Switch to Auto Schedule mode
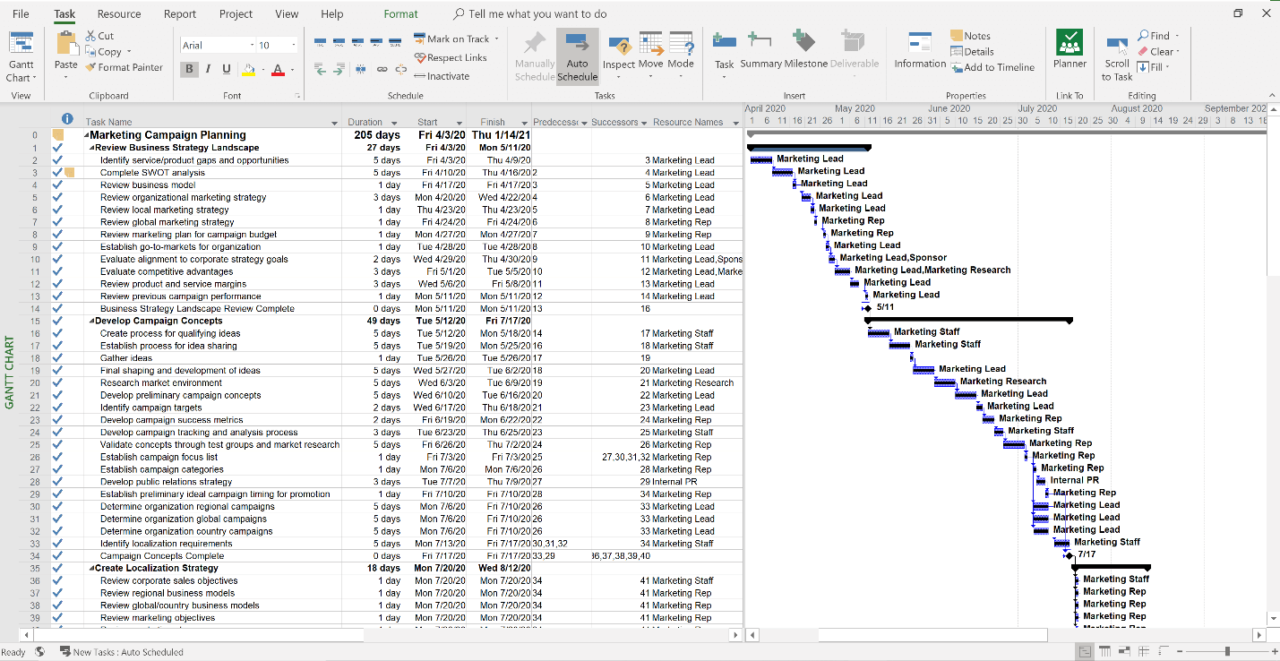The image size is (1280, 661). (577, 55)
